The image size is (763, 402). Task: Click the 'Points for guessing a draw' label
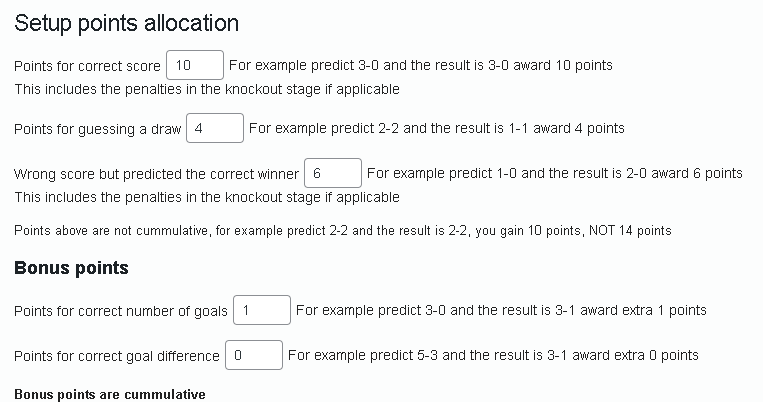coord(97,129)
